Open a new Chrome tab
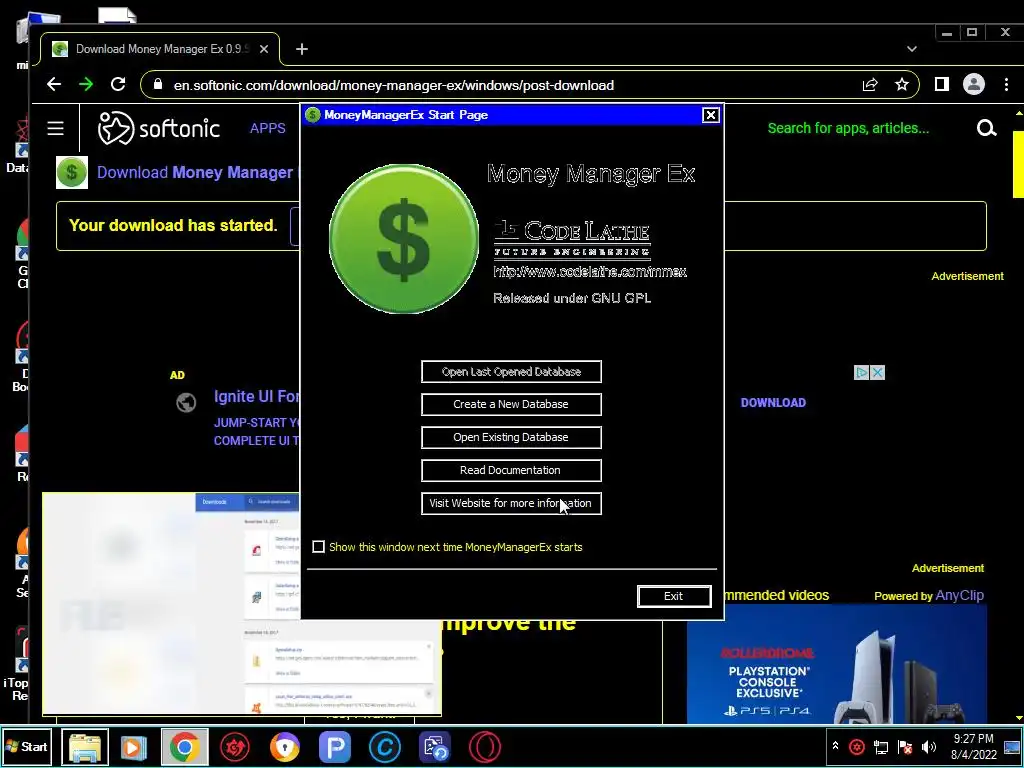Viewport: 1024px width, 768px height. [x=302, y=49]
